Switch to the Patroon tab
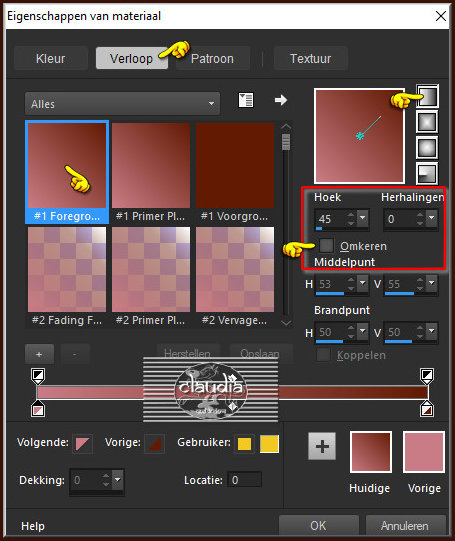The image size is (455, 541). tap(212, 59)
